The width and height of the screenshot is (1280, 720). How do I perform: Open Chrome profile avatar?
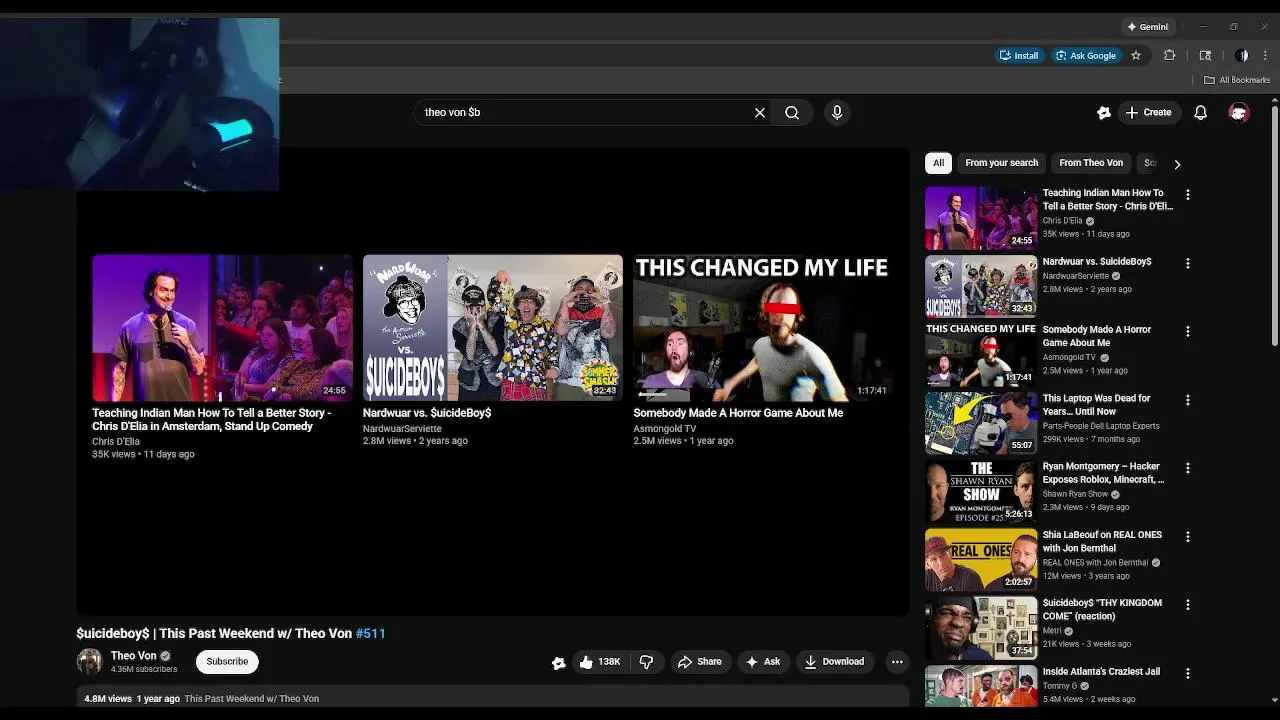coord(1241,56)
